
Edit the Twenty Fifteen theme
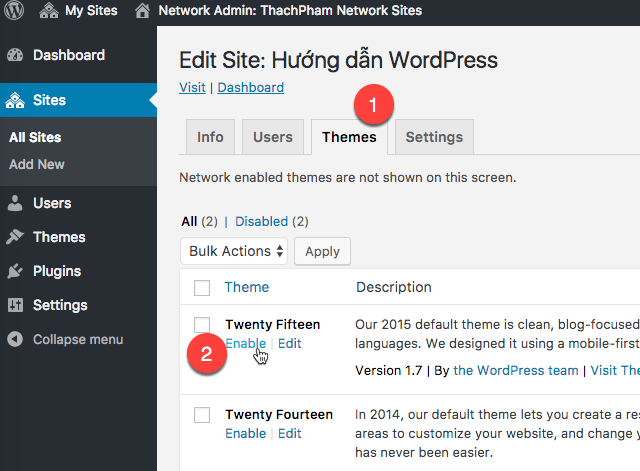289,343
